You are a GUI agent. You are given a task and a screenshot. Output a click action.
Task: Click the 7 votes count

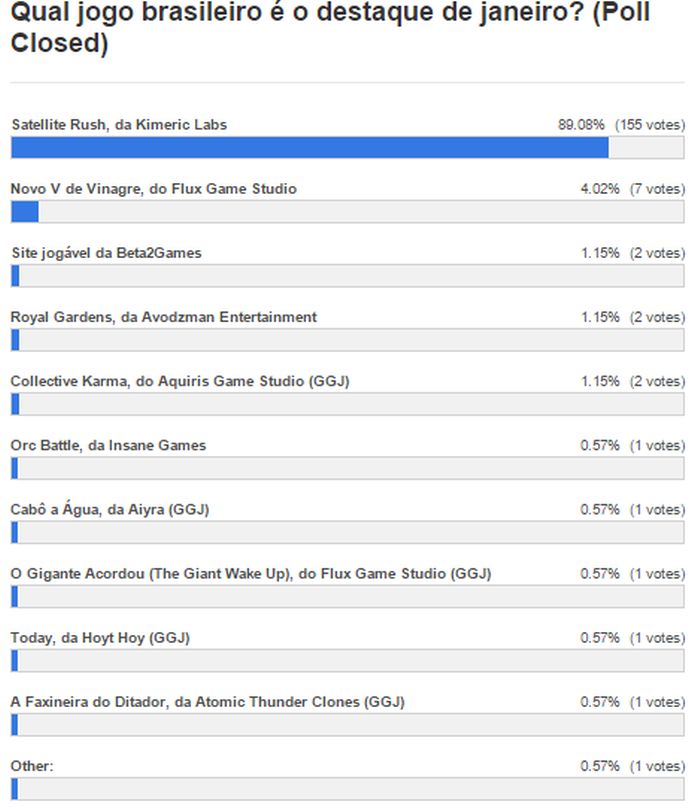tap(656, 189)
